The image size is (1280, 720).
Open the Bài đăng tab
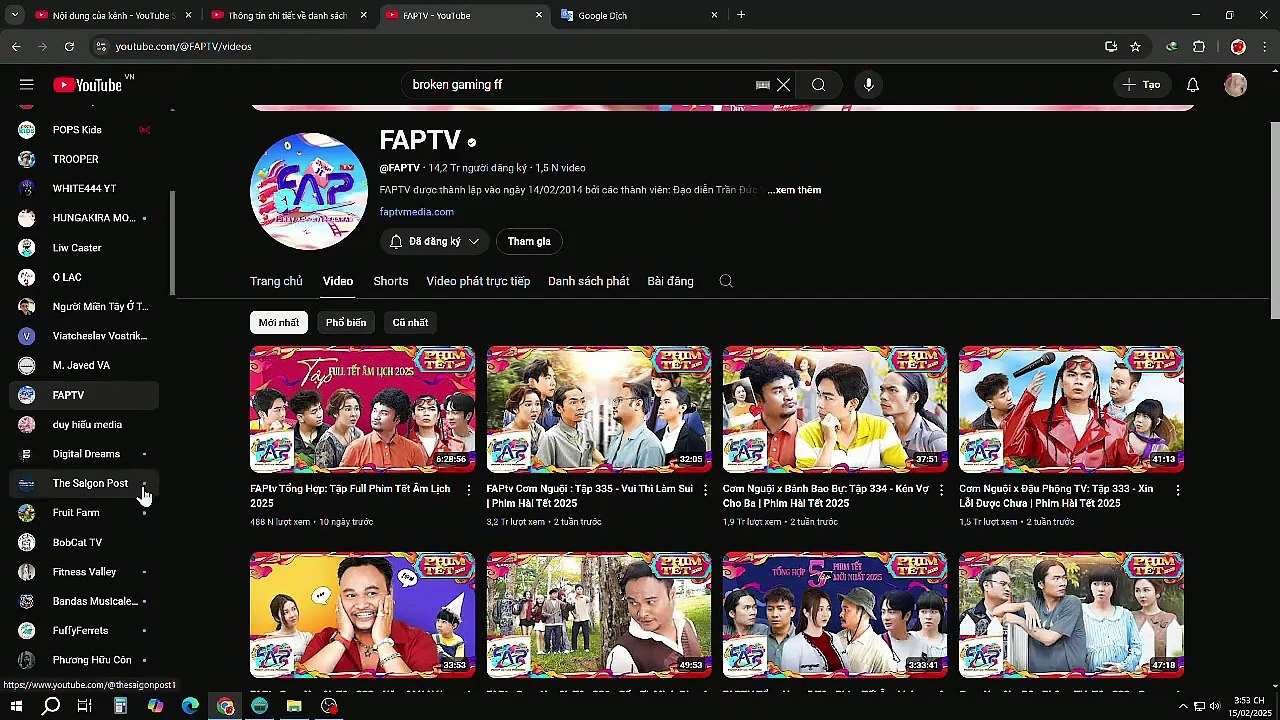(x=670, y=281)
